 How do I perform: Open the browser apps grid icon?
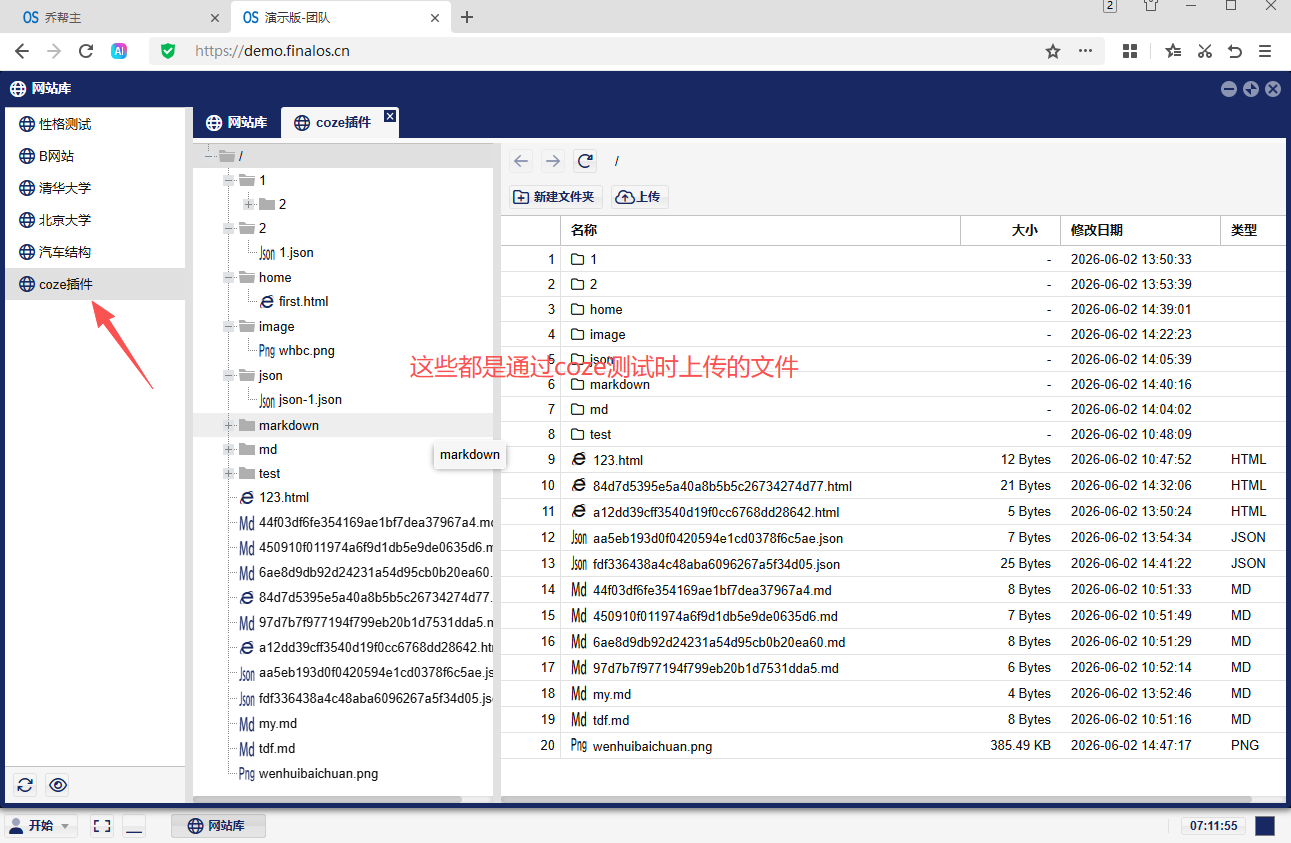click(x=1131, y=51)
